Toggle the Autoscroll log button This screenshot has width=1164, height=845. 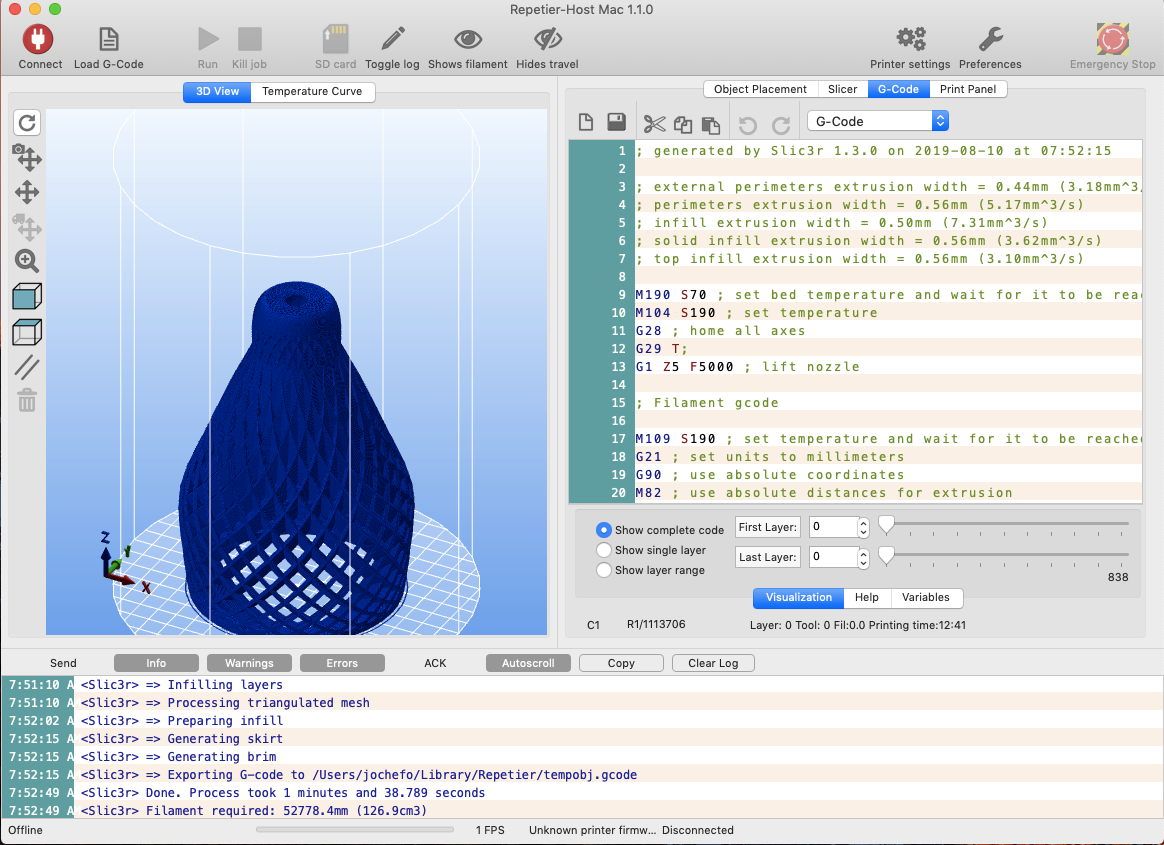pyautogui.click(x=528, y=663)
